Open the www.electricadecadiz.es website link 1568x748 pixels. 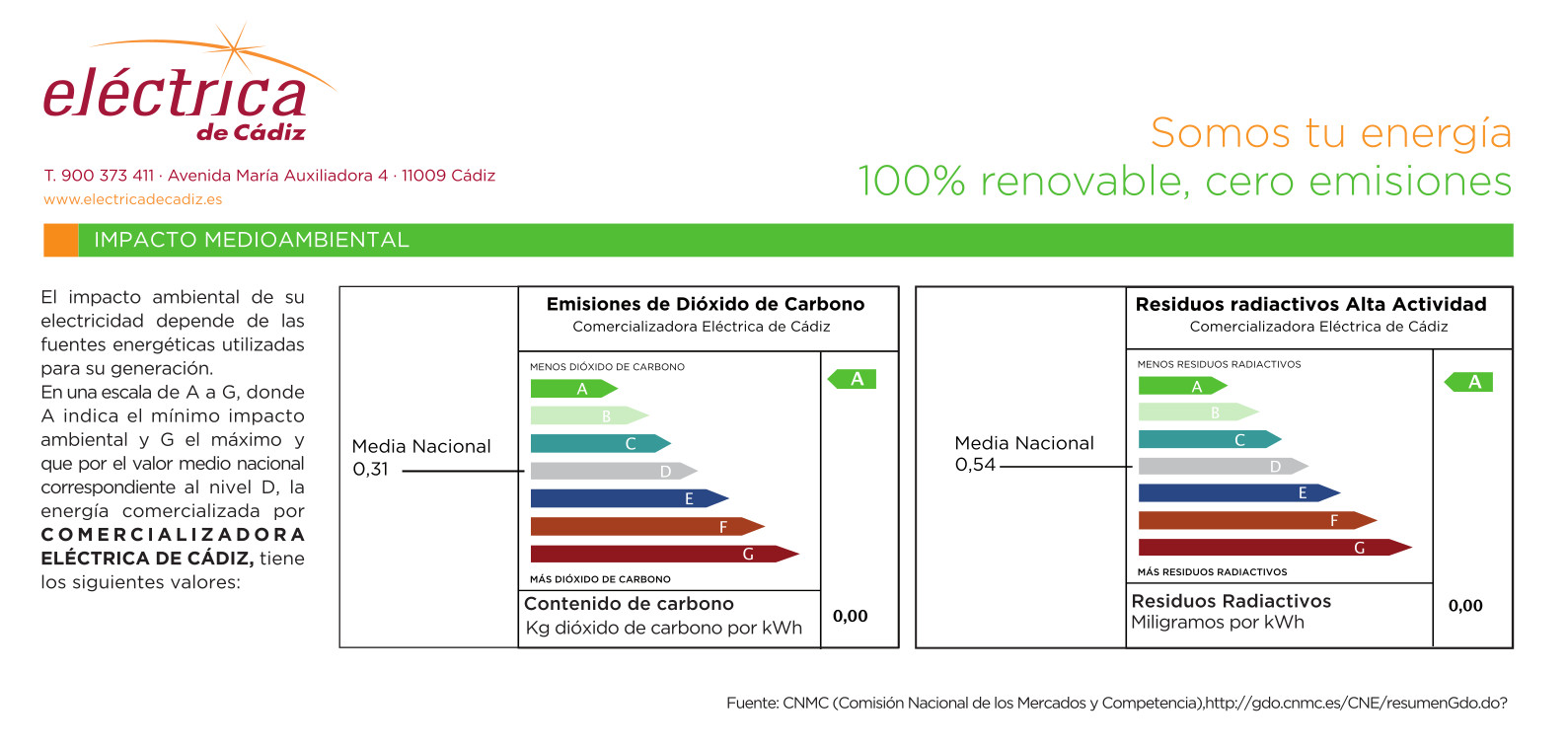[132, 199]
